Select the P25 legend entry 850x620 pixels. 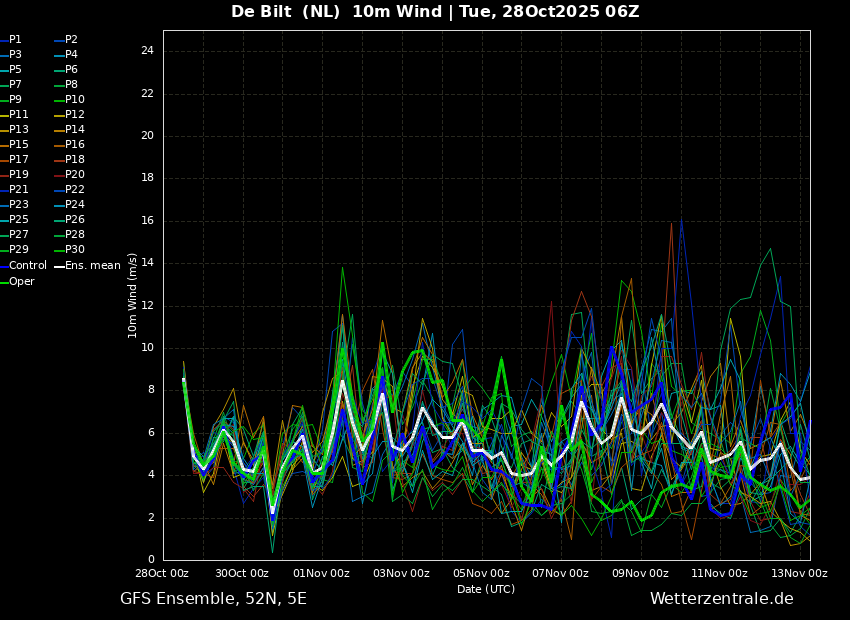tap(15, 219)
